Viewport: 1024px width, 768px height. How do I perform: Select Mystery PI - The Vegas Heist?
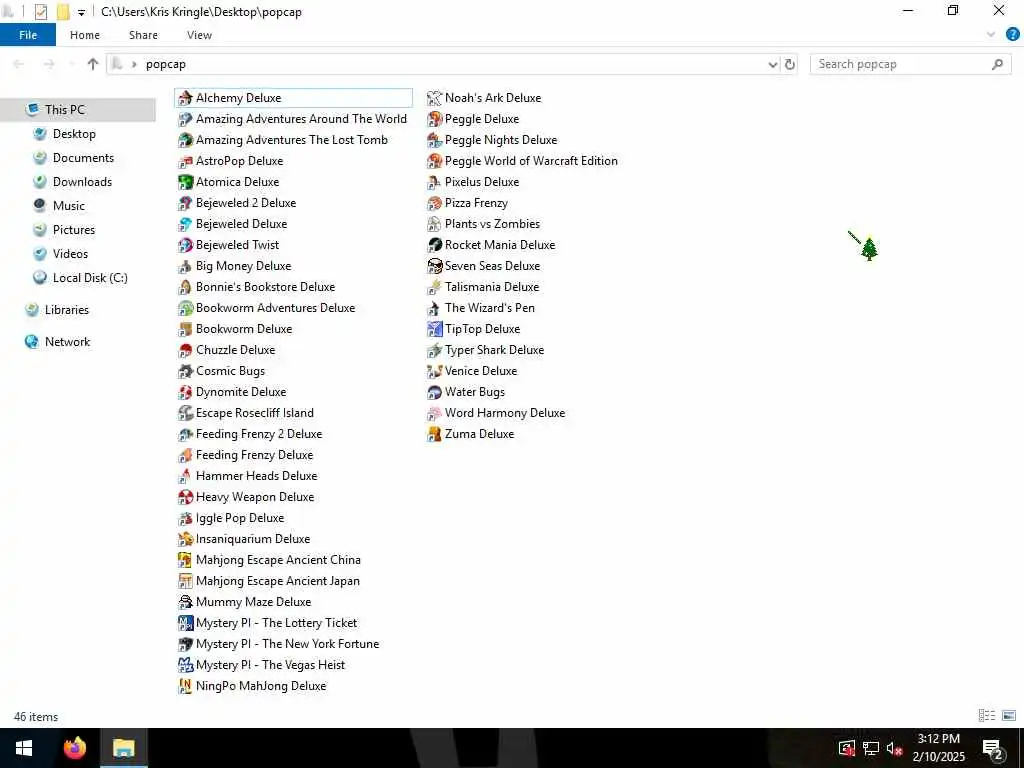pos(270,665)
